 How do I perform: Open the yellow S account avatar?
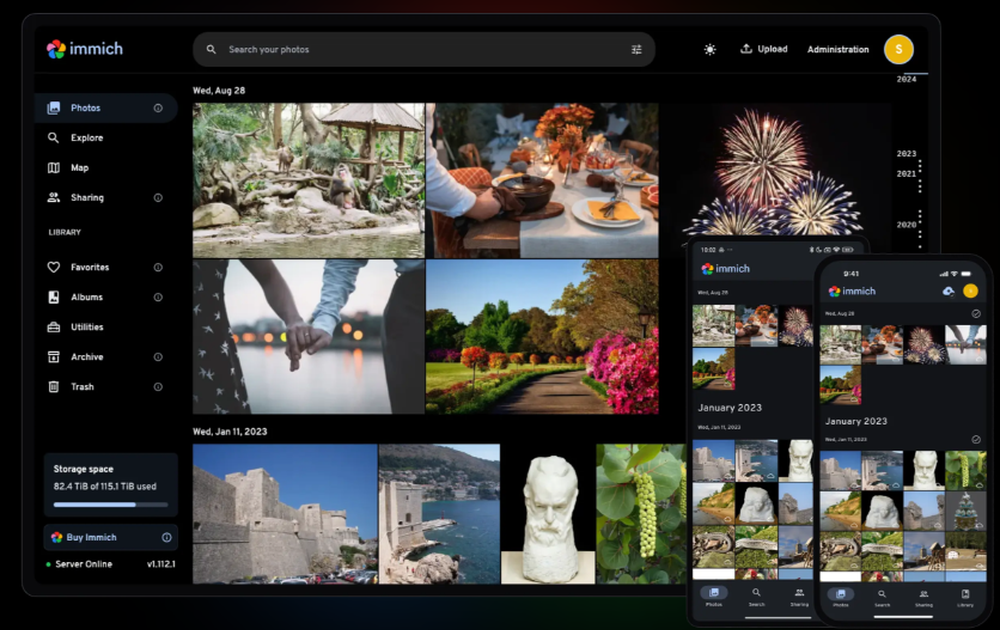899,49
